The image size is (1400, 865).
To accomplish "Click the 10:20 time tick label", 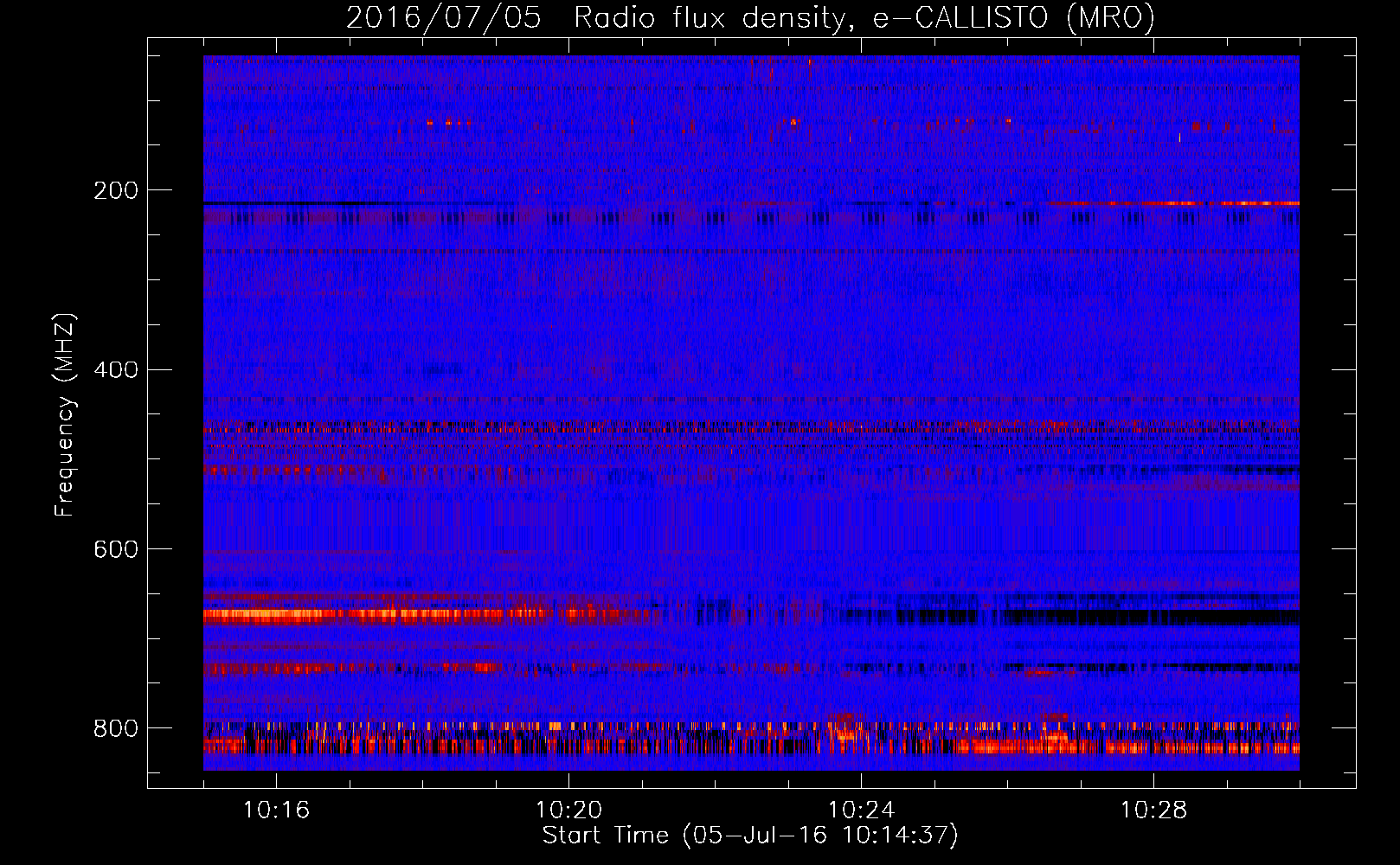I will click(x=568, y=811).
